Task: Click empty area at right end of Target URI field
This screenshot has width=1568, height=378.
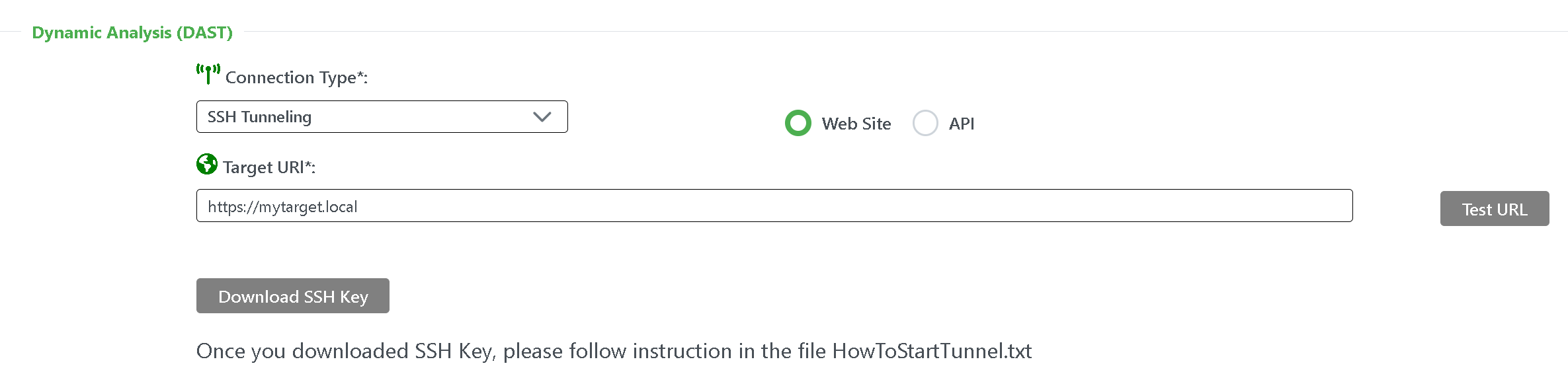Action: click(1257, 206)
